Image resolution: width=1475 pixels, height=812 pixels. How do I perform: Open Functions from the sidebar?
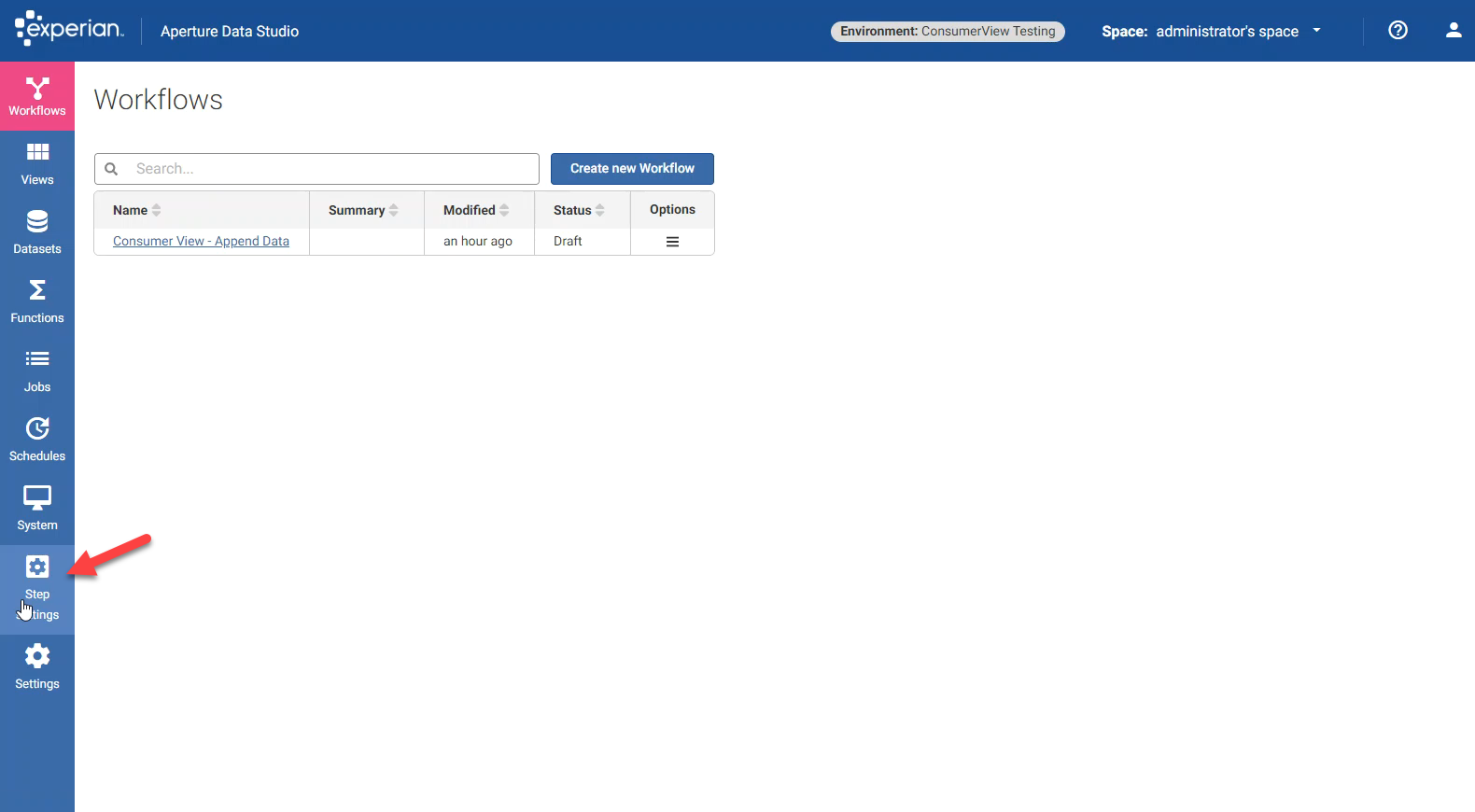37,303
